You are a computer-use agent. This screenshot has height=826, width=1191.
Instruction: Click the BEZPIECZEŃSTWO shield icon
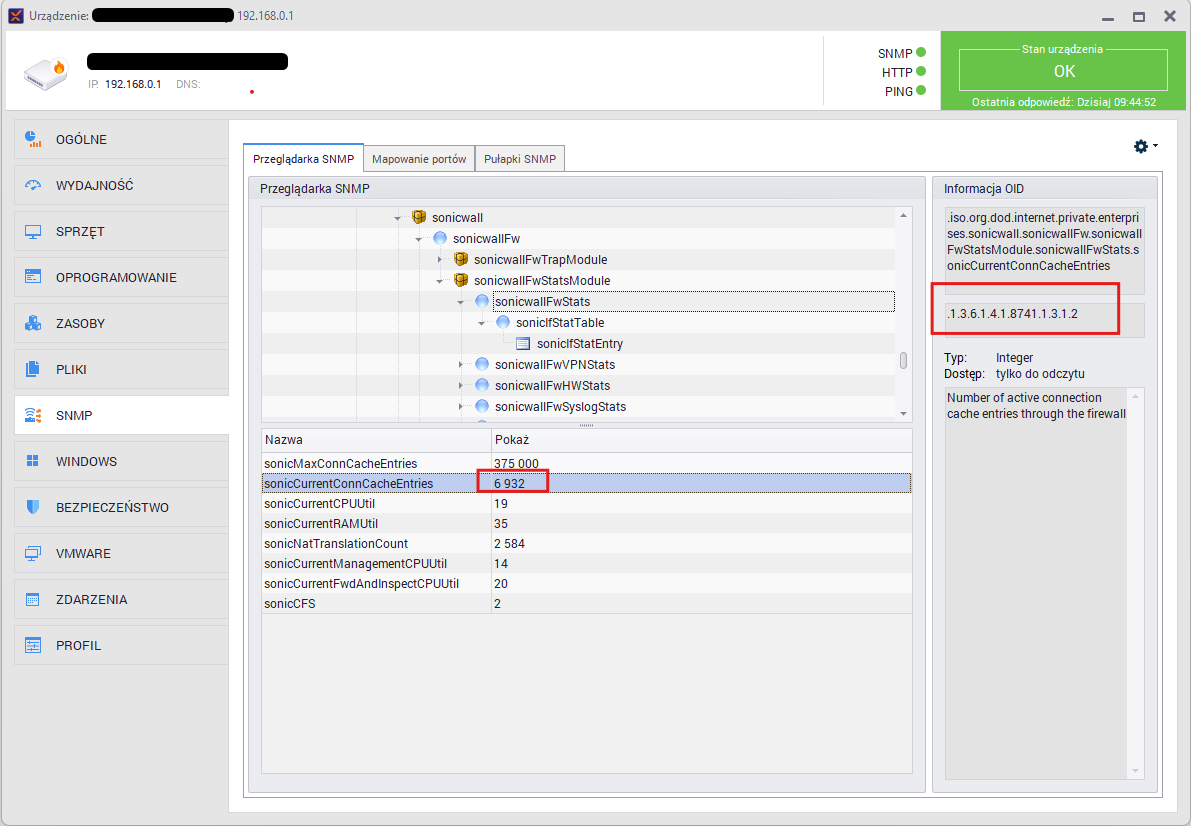tap(33, 507)
